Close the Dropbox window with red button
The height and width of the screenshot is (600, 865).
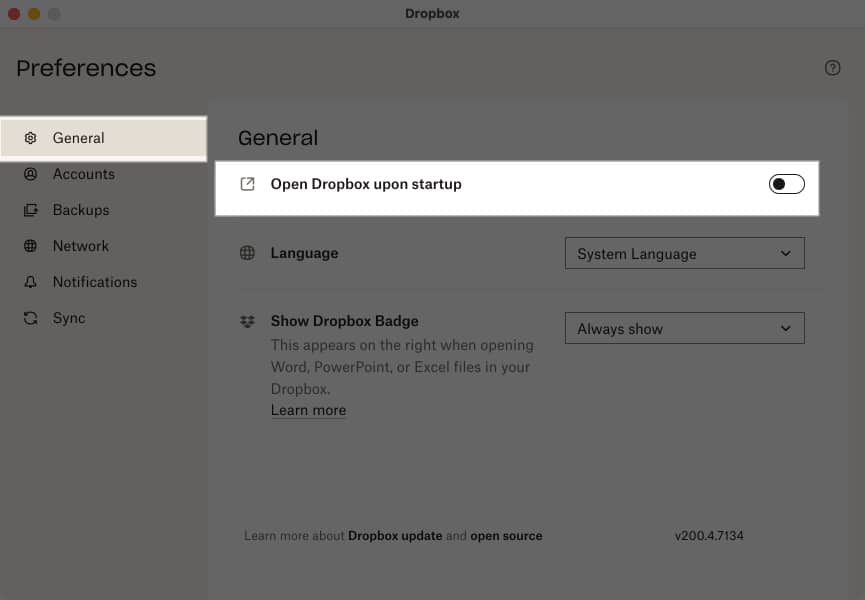coord(14,14)
